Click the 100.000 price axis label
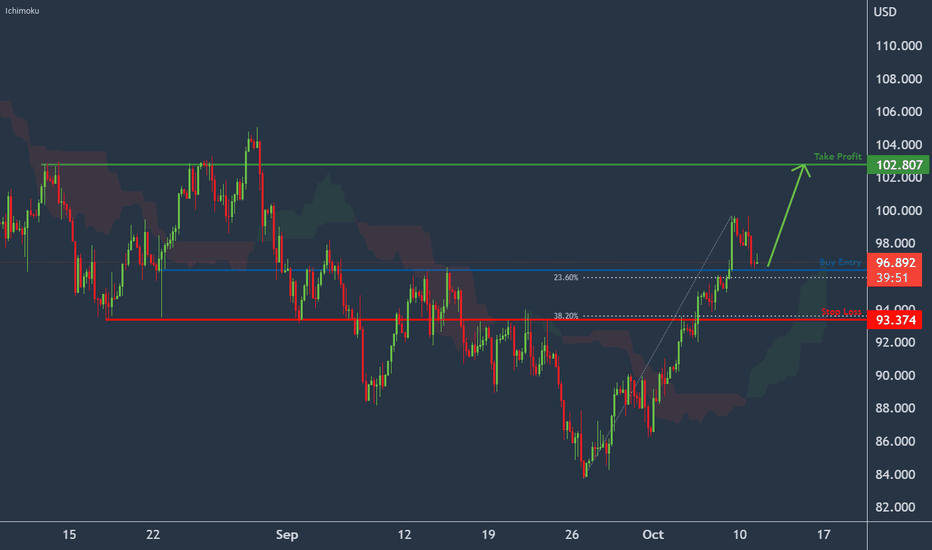This screenshot has width=932, height=550. pos(899,210)
